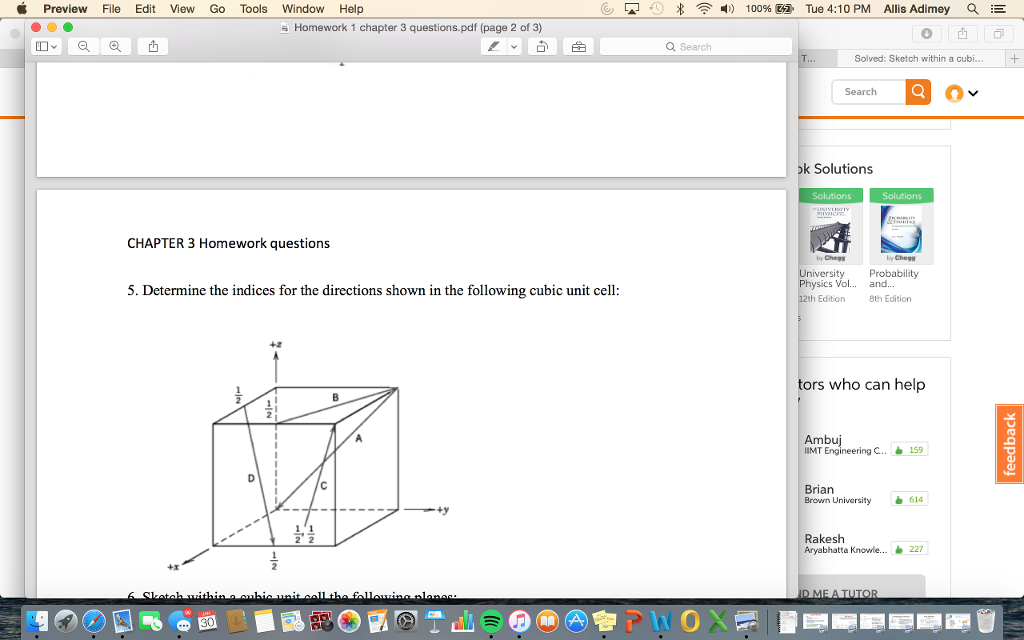This screenshot has width=1024, height=640.
Task: Open Safari from the dock
Action: pos(94,621)
